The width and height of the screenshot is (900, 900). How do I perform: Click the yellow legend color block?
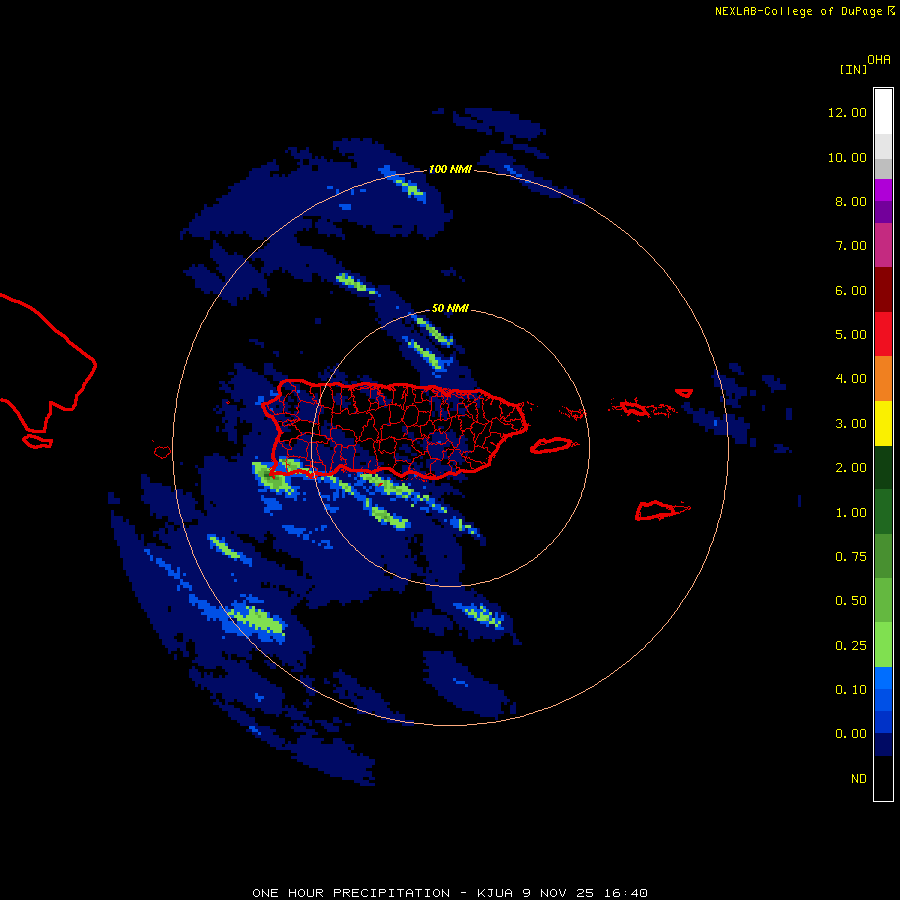(883, 424)
